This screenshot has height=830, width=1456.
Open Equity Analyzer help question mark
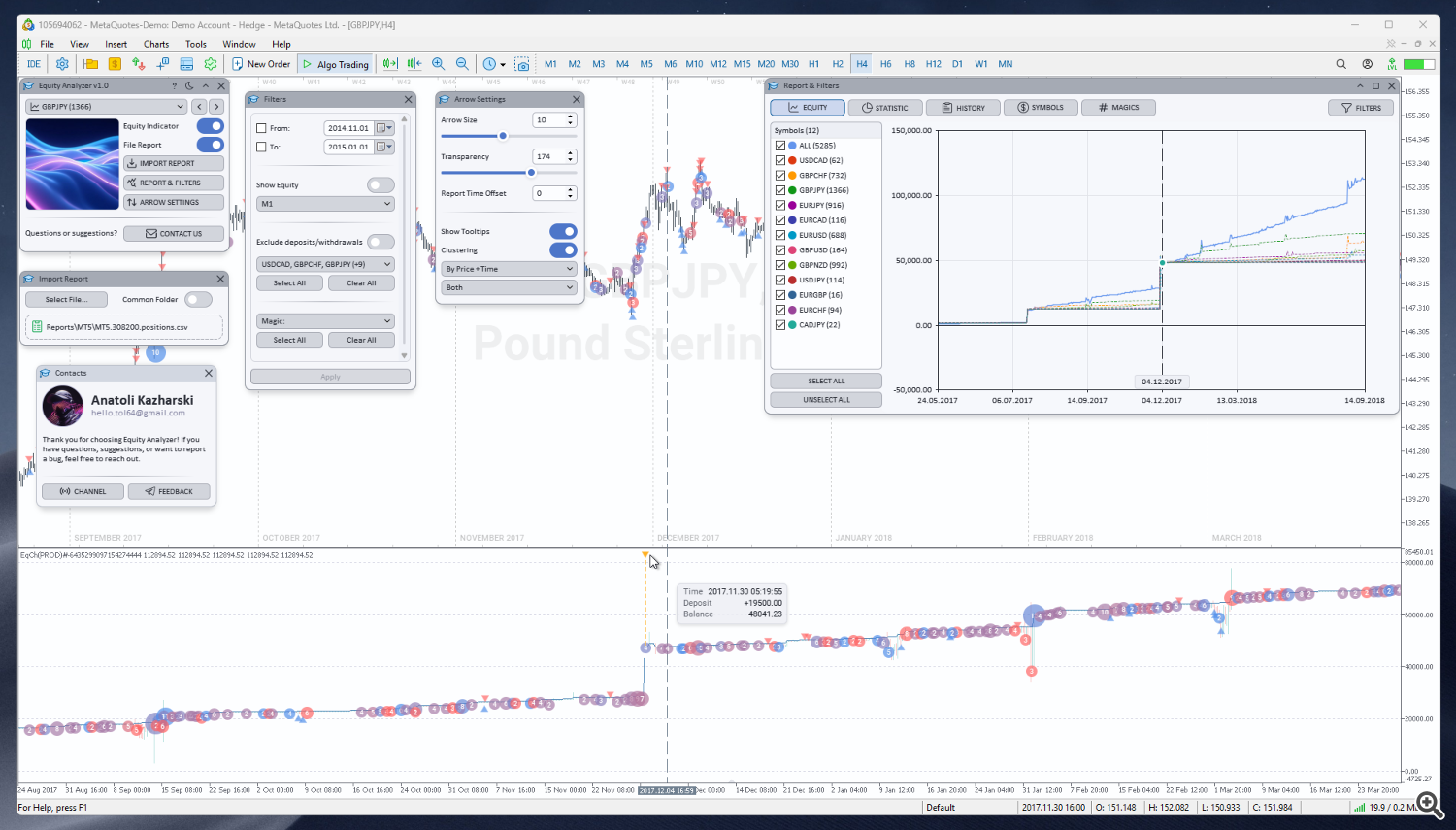point(175,85)
